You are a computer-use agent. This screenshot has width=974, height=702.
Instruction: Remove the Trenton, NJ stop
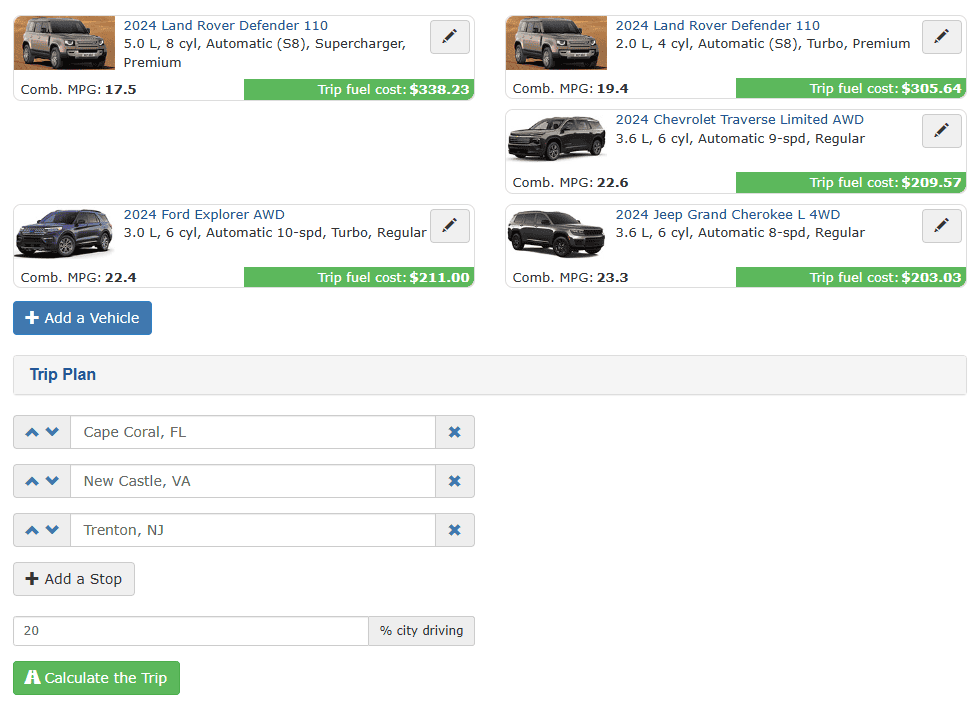tap(455, 530)
